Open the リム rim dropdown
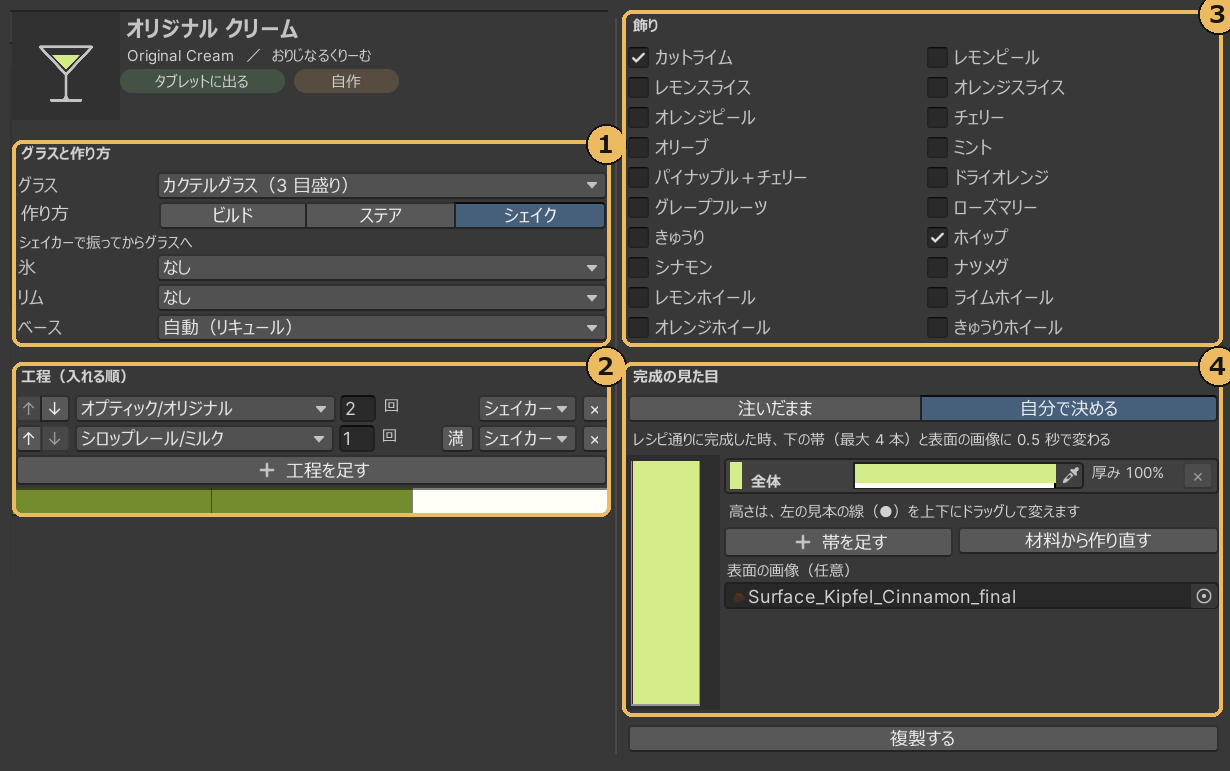Viewport: 1230px width, 771px height. (381, 297)
